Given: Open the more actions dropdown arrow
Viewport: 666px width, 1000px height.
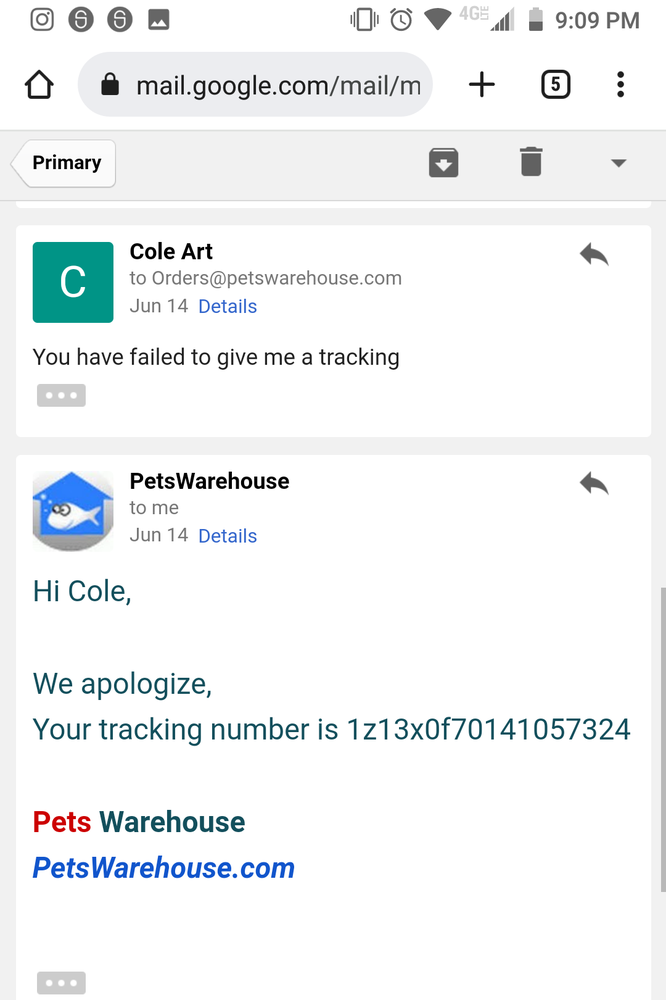Looking at the screenshot, I should click(x=618, y=163).
